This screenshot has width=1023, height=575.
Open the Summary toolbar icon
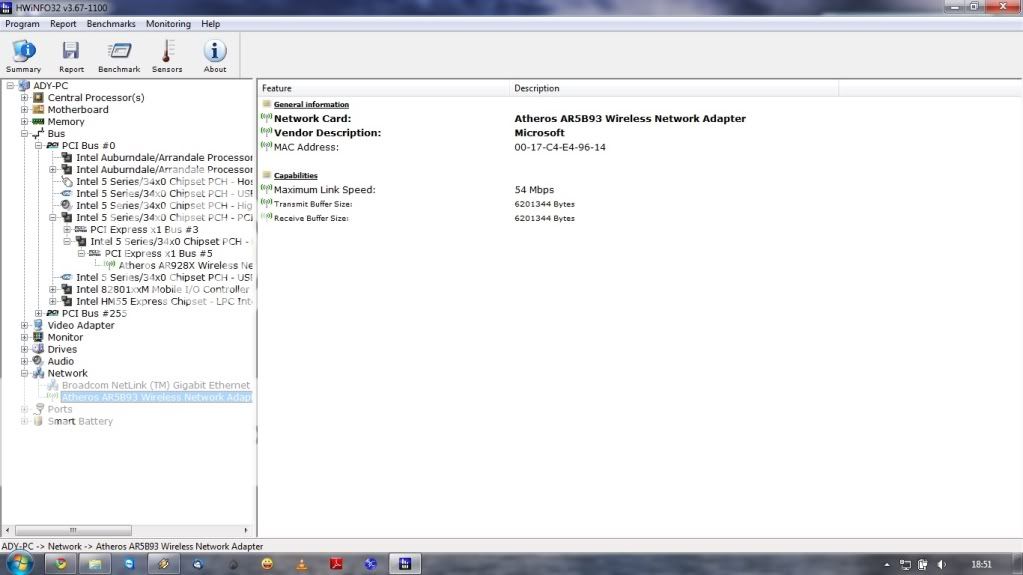point(23,55)
